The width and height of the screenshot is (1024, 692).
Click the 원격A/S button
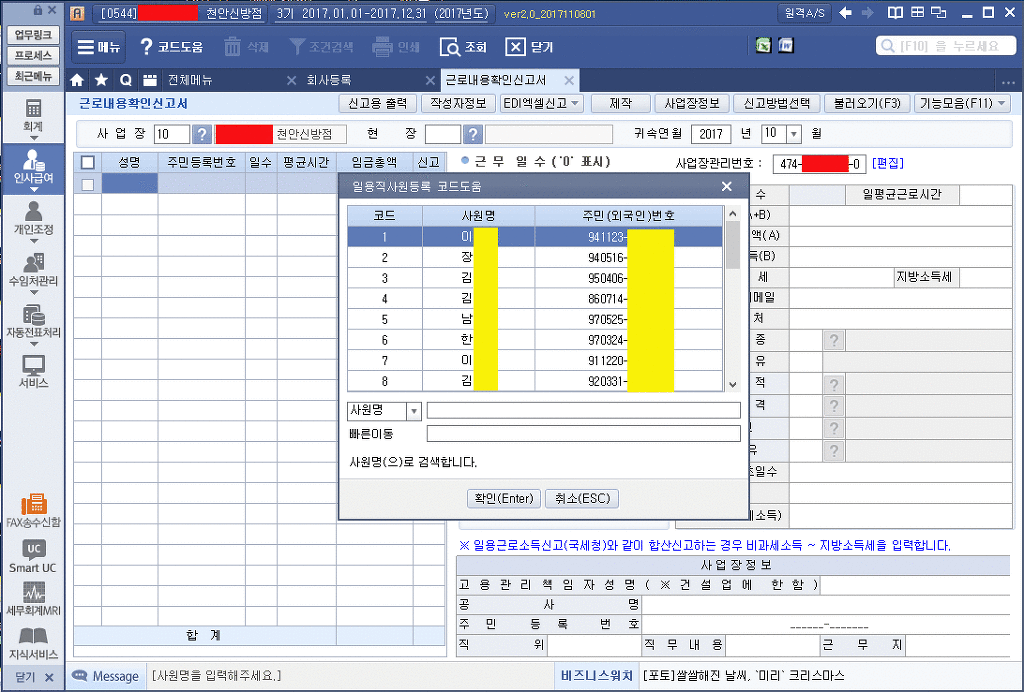803,12
